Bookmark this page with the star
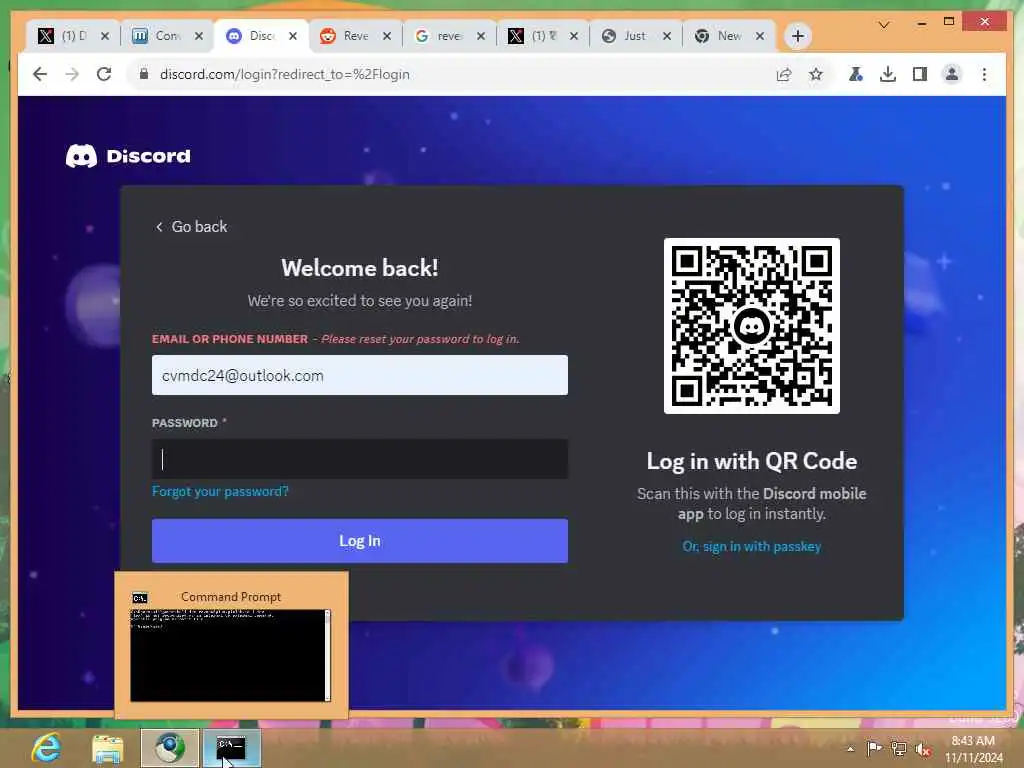 [x=816, y=74]
